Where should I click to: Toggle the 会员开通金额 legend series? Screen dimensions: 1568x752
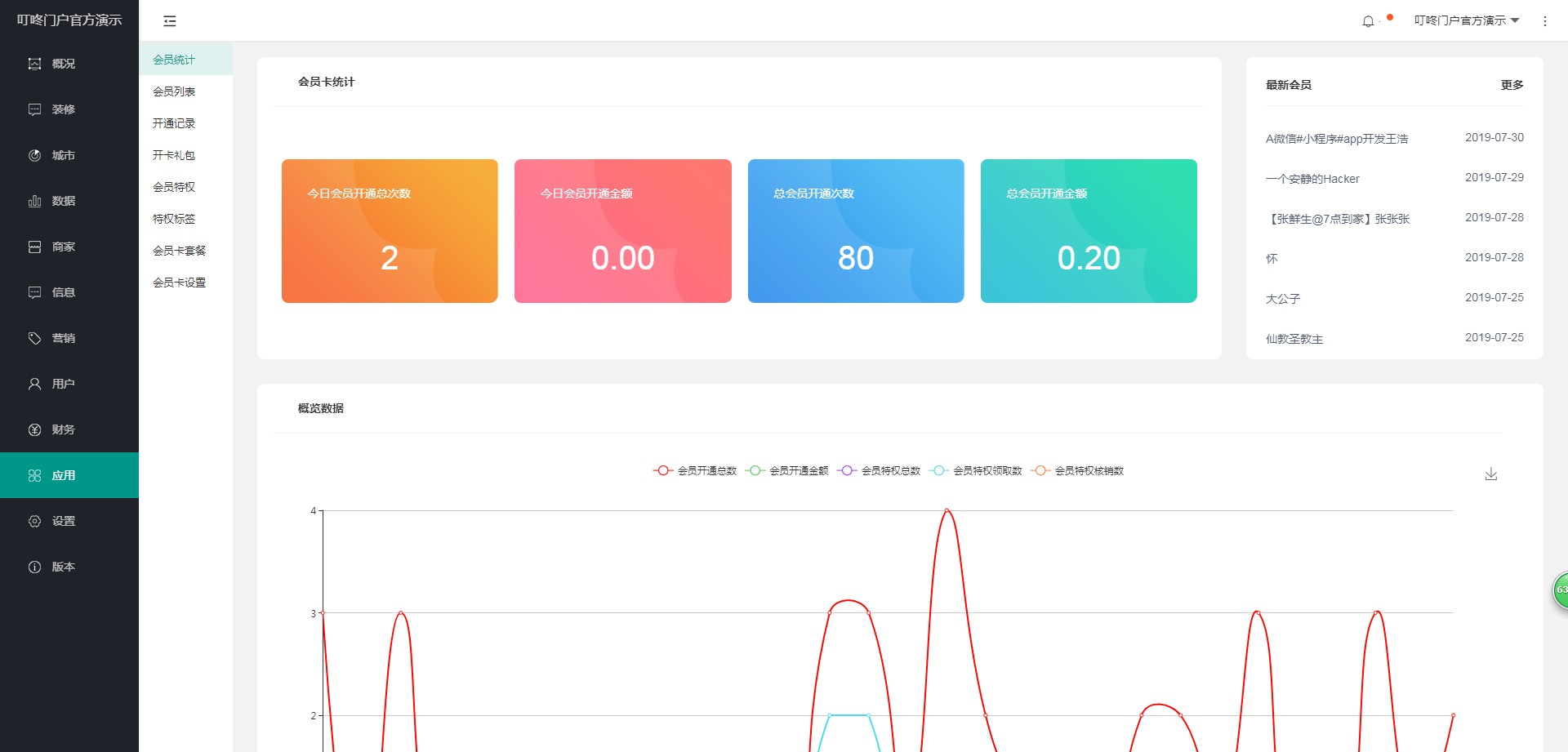pyautogui.click(x=786, y=470)
